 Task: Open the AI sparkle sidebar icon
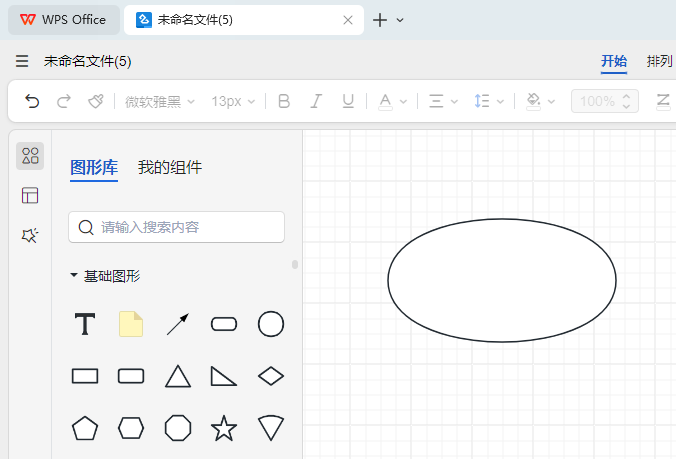(x=30, y=235)
